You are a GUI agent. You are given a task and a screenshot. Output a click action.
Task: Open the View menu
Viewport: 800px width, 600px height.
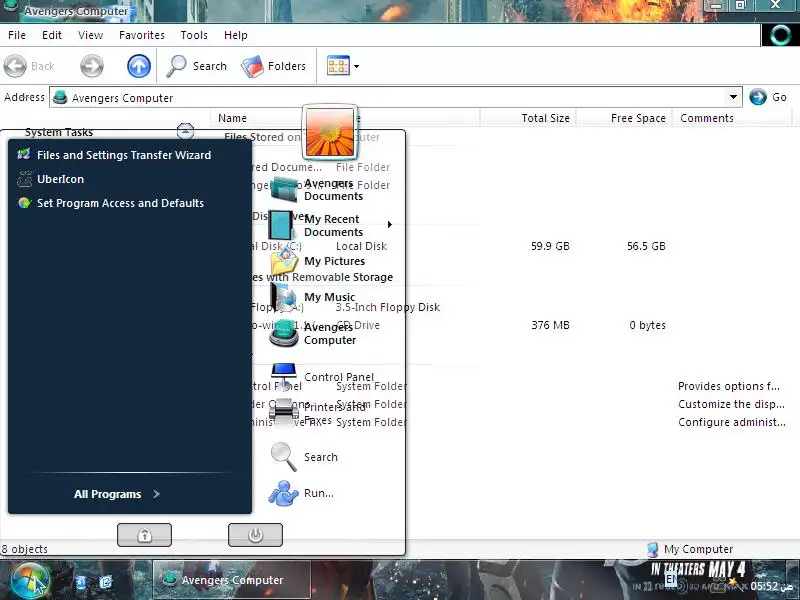click(x=90, y=35)
